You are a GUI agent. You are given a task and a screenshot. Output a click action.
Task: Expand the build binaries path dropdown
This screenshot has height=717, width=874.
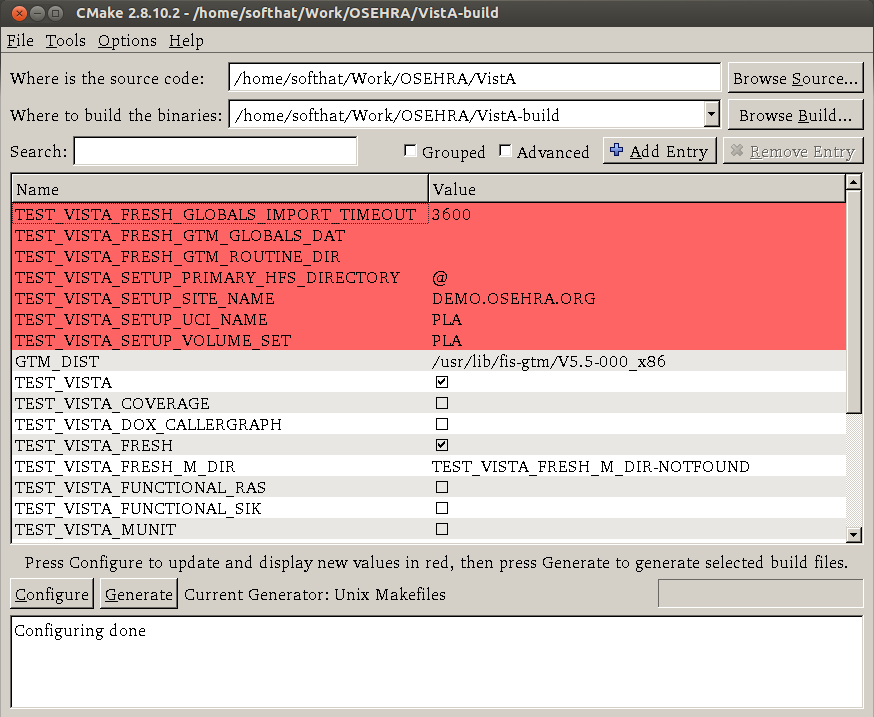[x=711, y=115]
